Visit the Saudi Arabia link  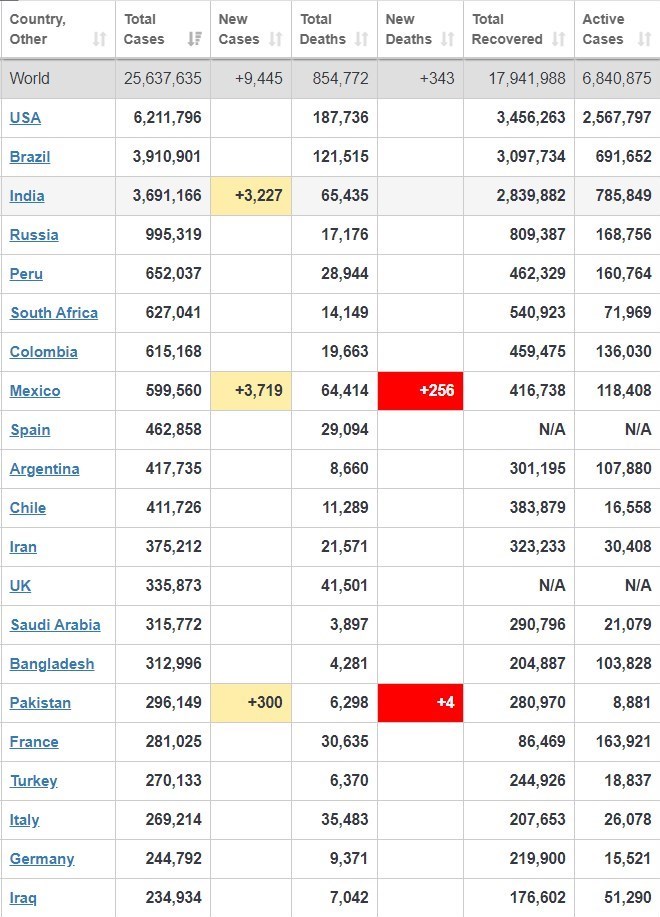point(55,625)
